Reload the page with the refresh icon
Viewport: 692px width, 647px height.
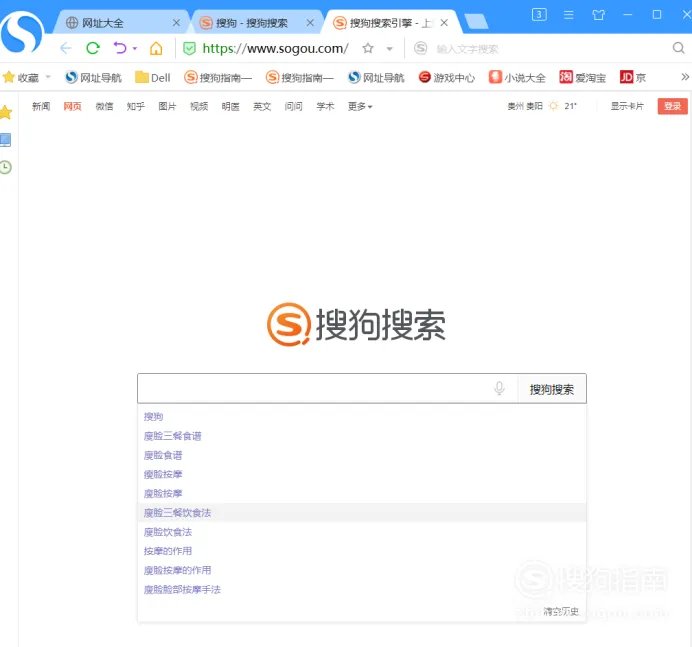pyautogui.click(x=93, y=48)
